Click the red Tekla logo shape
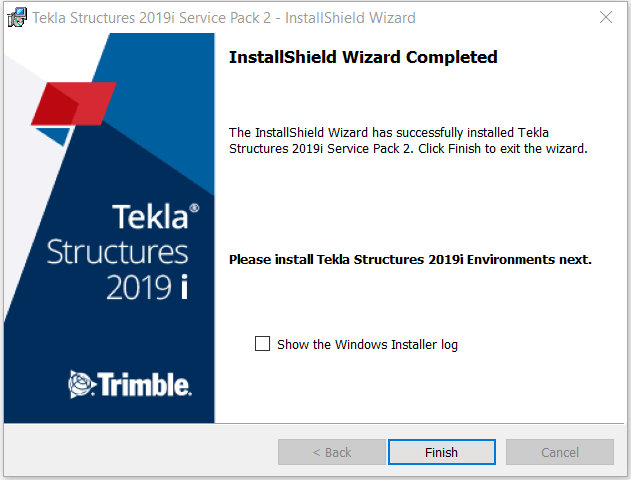Image resolution: width=631 pixels, height=480 pixels. (x=74, y=104)
